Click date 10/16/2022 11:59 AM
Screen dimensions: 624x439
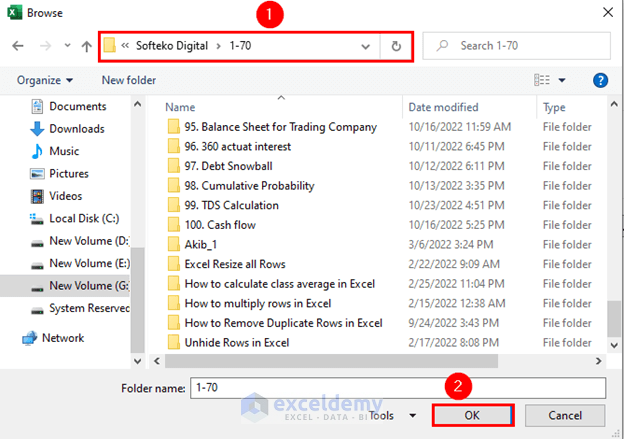(x=460, y=127)
